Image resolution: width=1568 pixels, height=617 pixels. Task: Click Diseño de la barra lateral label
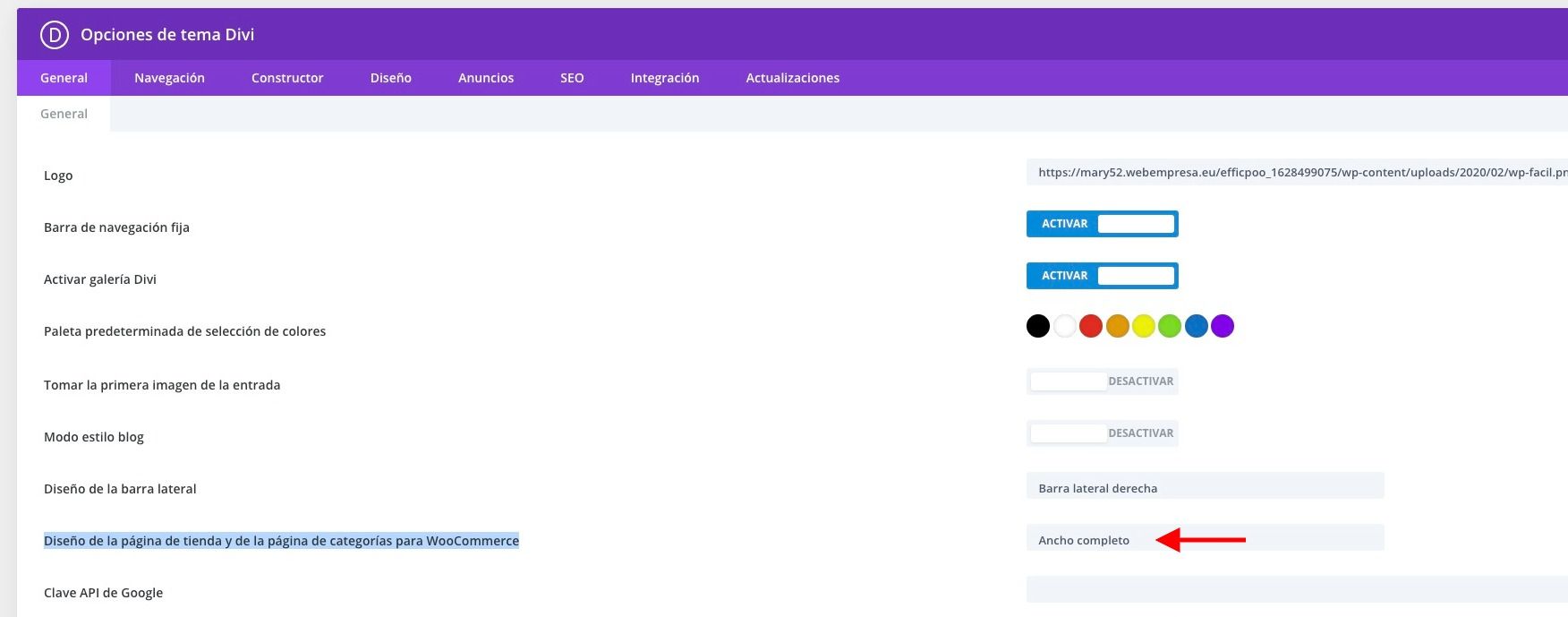click(x=120, y=489)
